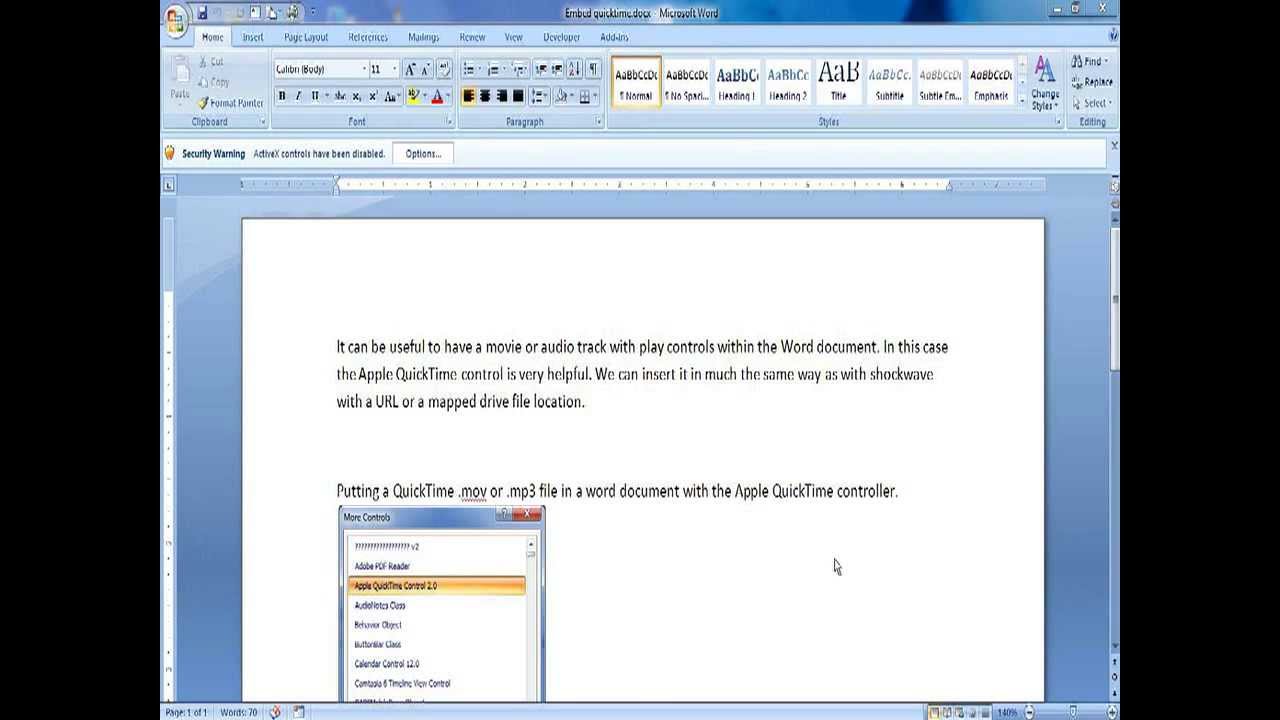Toggle Underline formatting

point(315,96)
